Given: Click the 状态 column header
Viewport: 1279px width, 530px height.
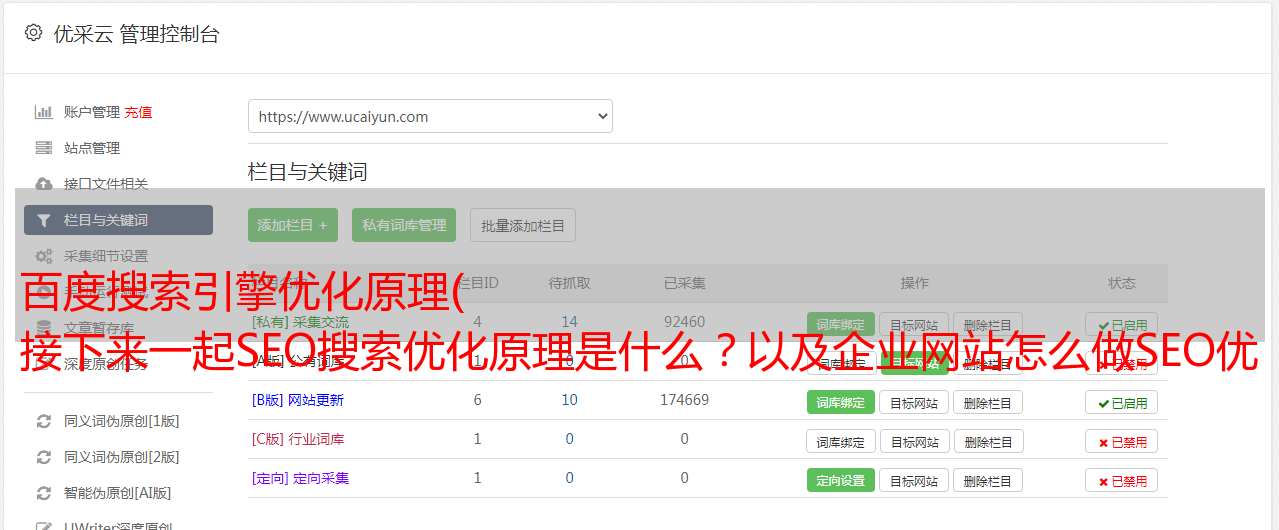Looking at the screenshot, I should pos(1122,283).
